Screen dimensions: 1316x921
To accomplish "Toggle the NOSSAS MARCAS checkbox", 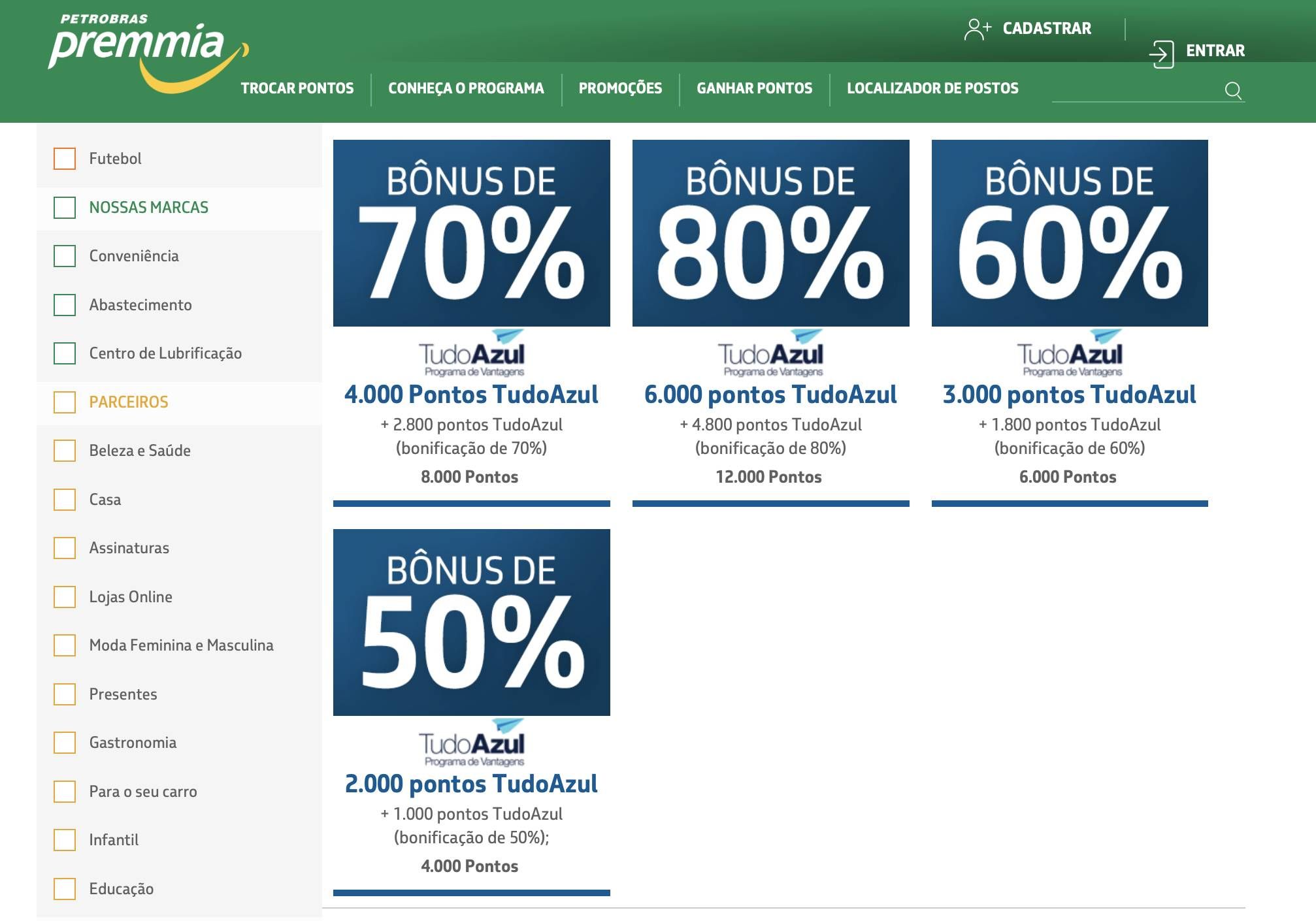I will tap(65, 208).
